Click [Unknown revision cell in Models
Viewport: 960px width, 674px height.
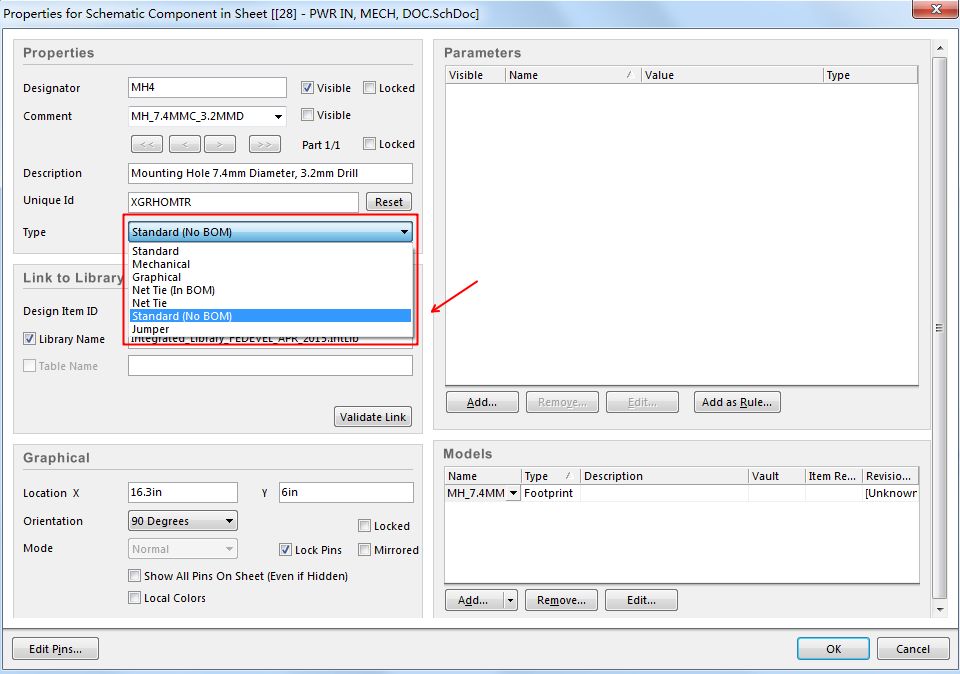(x=890, y=493)
